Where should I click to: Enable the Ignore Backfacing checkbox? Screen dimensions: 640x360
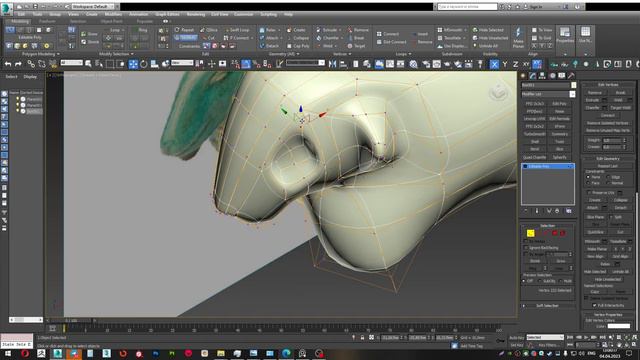526,248
